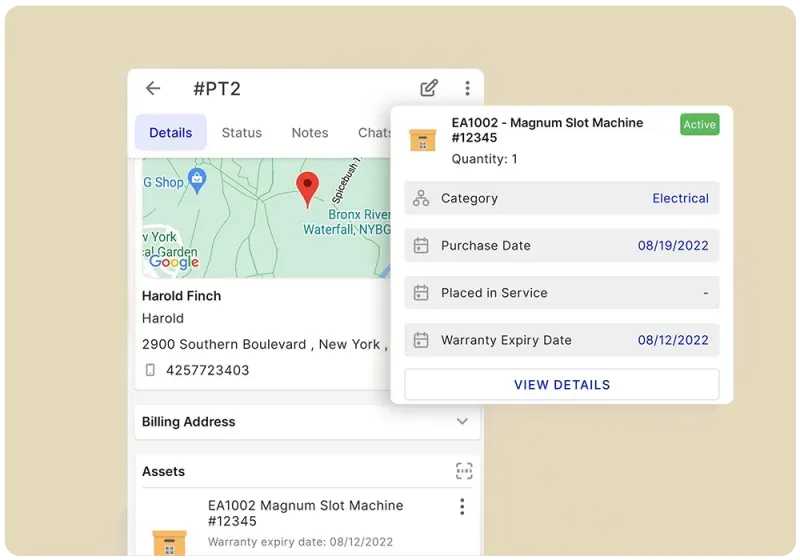Switch to the Status tab
Screen dimensions: 800x560
(242, 133)
